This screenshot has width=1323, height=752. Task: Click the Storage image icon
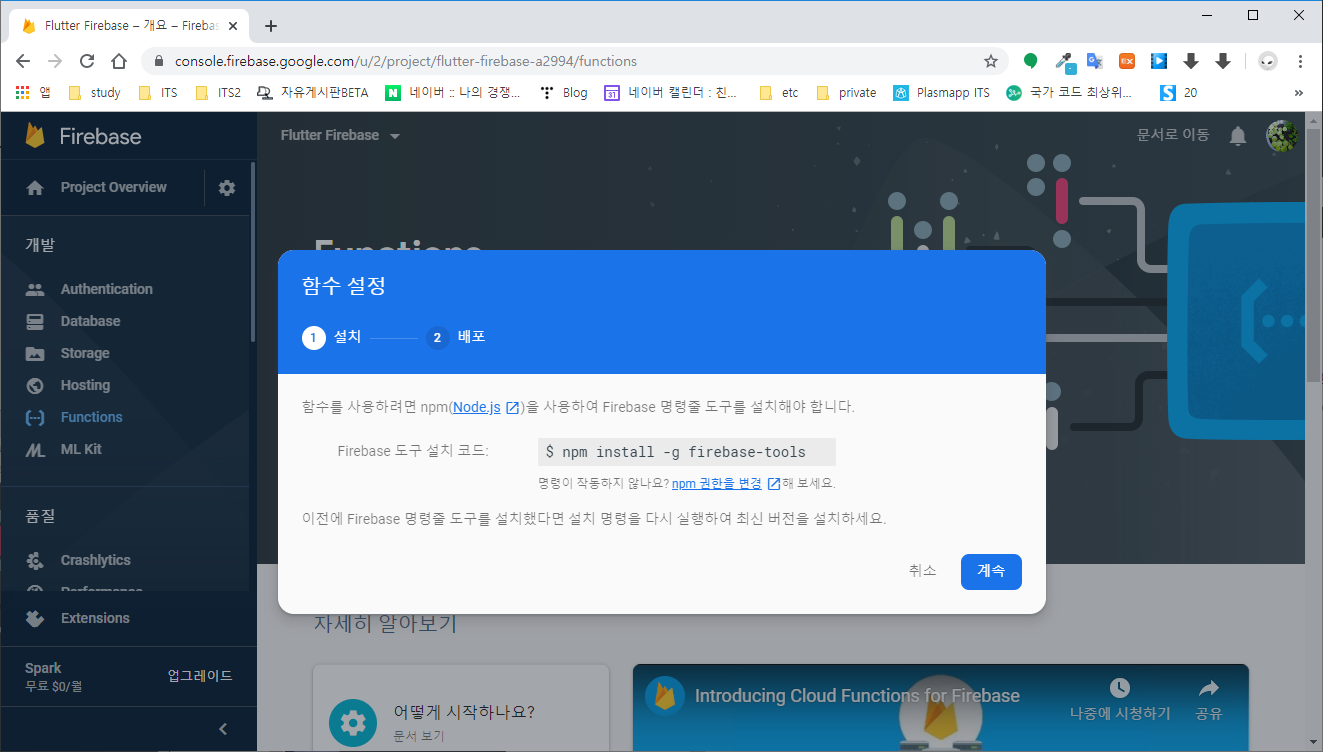click(x=35, y=353)
